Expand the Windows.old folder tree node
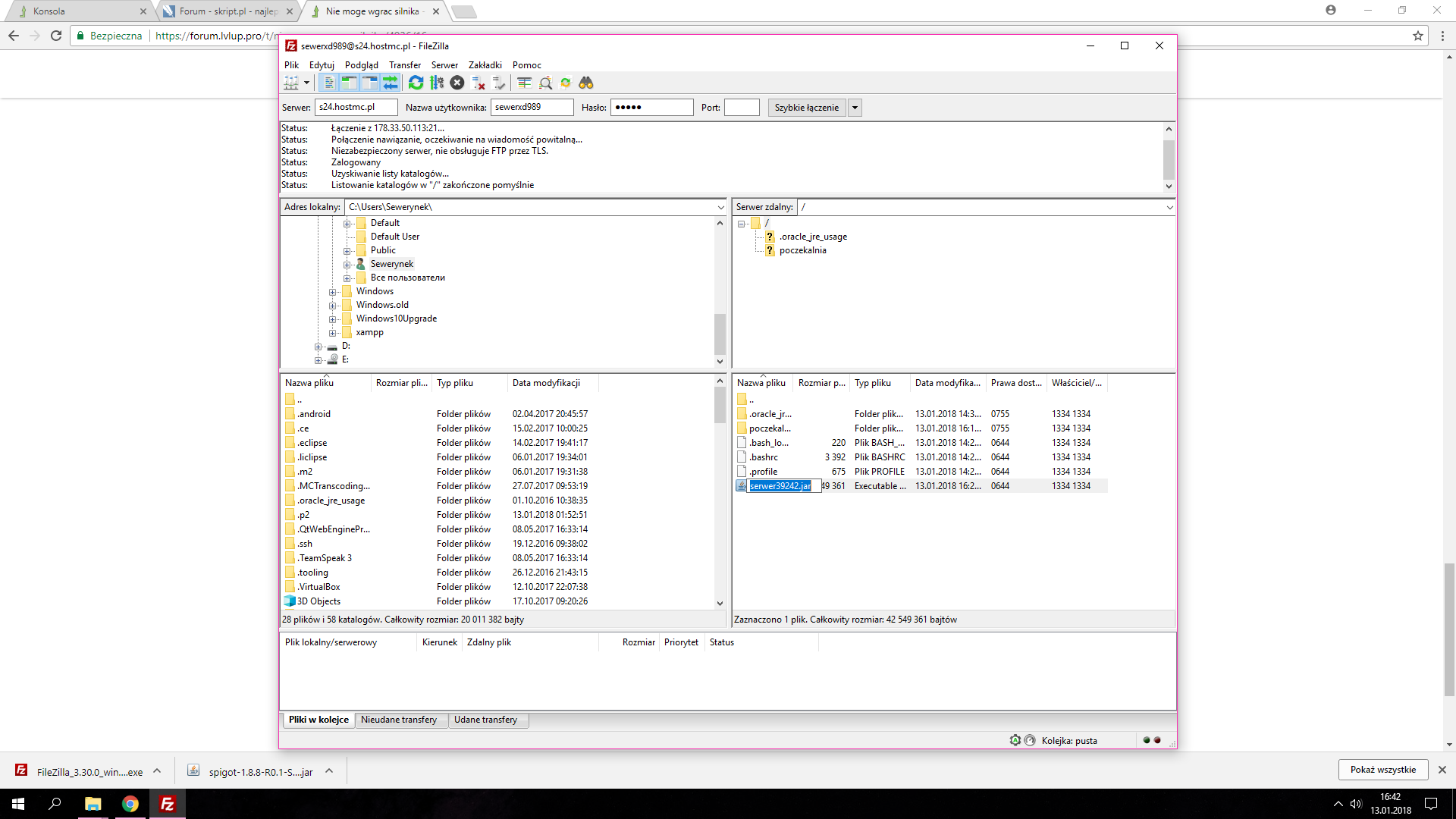 (332, 306)
